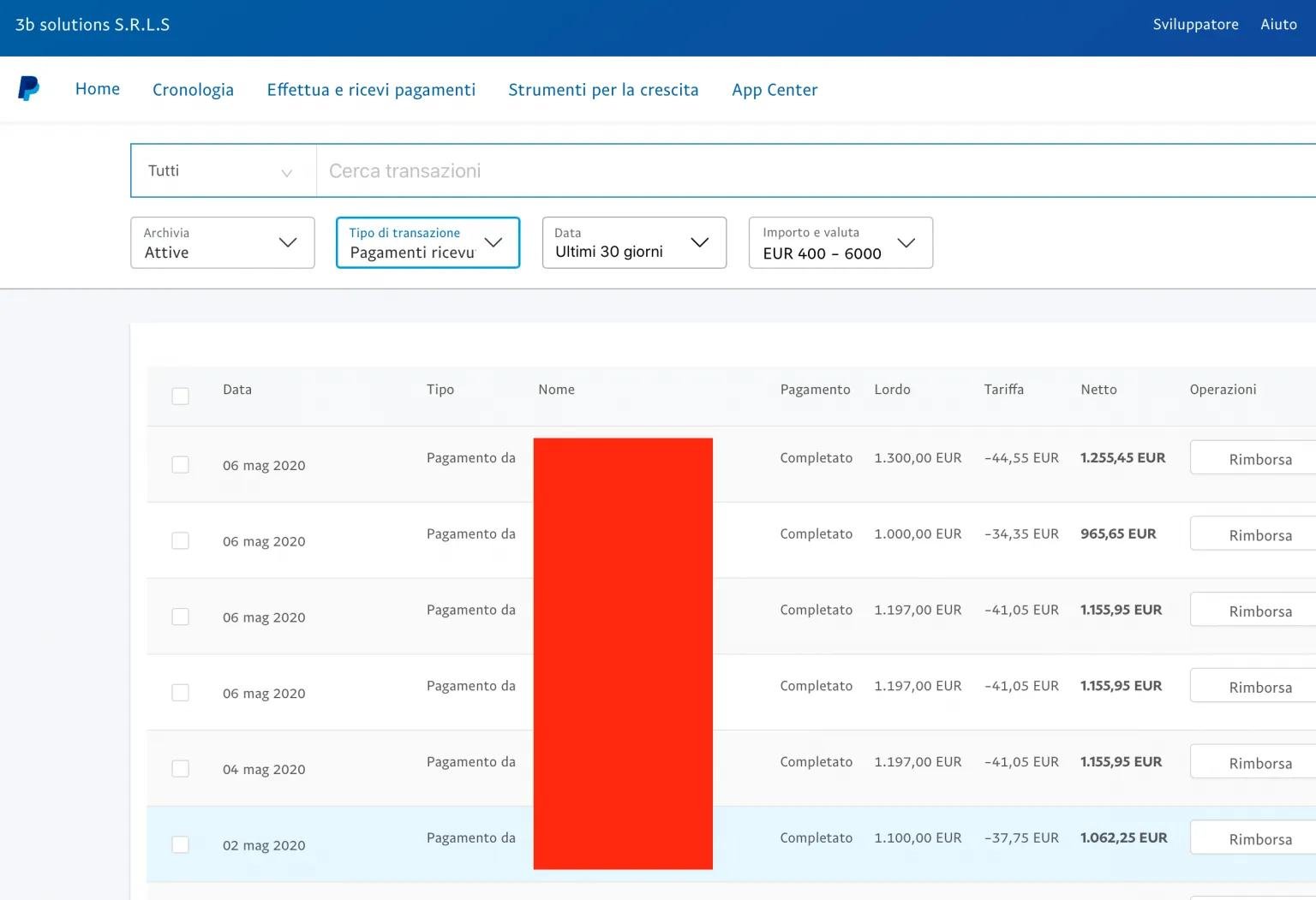Click the PayPal logo icon
1316x900 pixels.
(x=28, y=88)
